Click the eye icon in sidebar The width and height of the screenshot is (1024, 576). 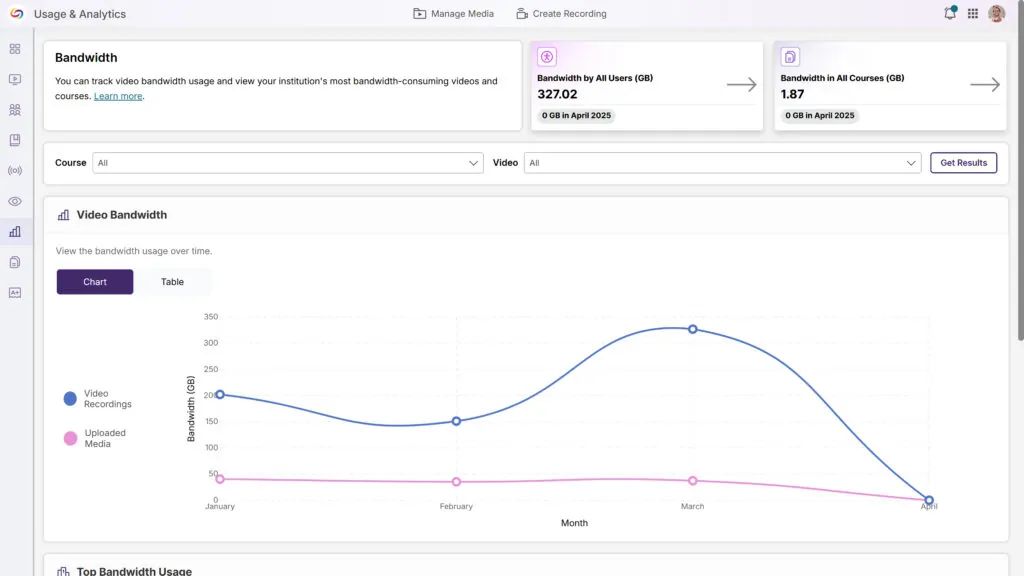[15, 201]
